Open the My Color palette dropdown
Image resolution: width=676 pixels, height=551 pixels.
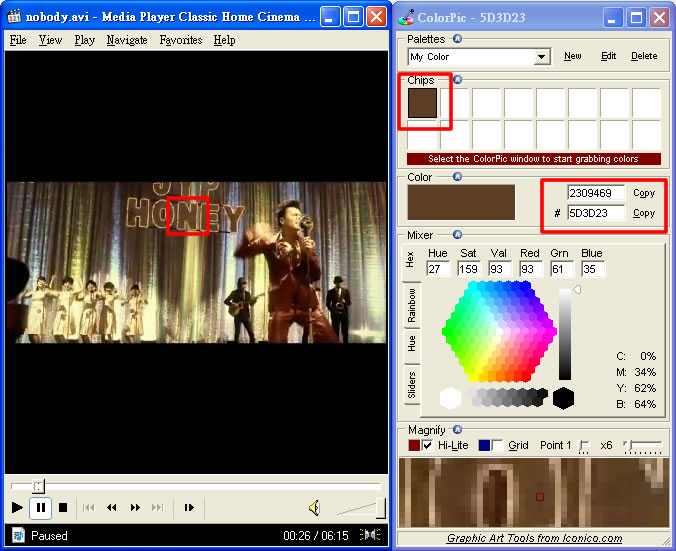(x=541, y=57)
